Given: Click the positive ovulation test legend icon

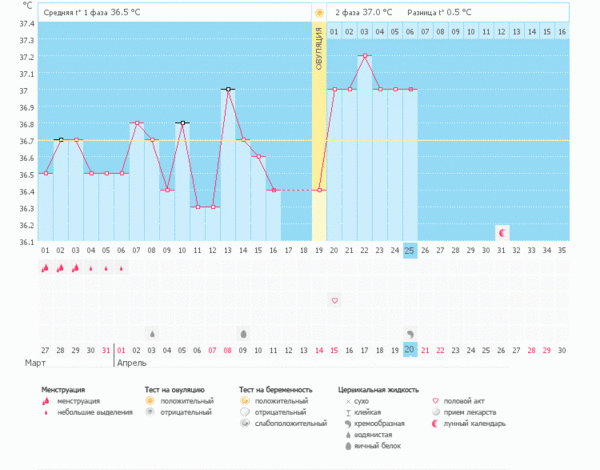Looking at the screenshot, I should click(x=150, y=400).
